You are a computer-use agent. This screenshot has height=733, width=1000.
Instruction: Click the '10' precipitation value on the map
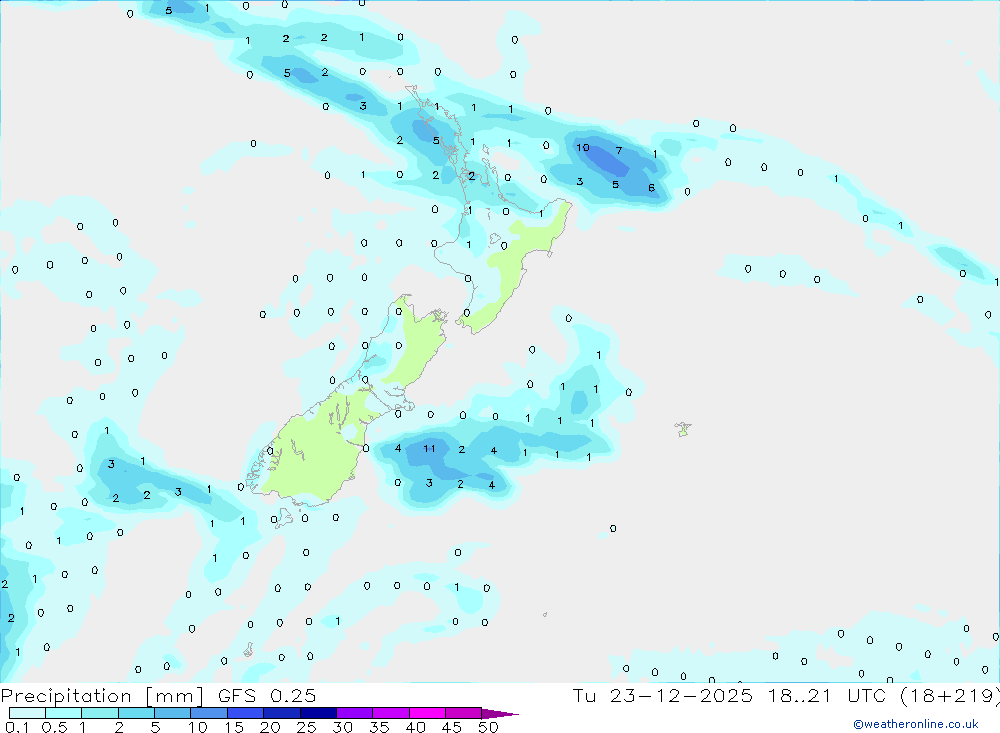click(x=583, y=147)
